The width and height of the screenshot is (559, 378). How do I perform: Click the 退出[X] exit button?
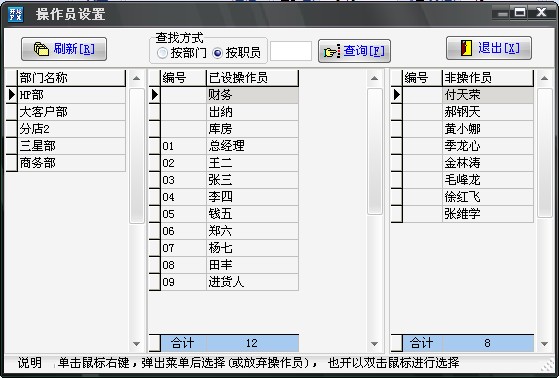pyautogui.click(x=489, y=48)
